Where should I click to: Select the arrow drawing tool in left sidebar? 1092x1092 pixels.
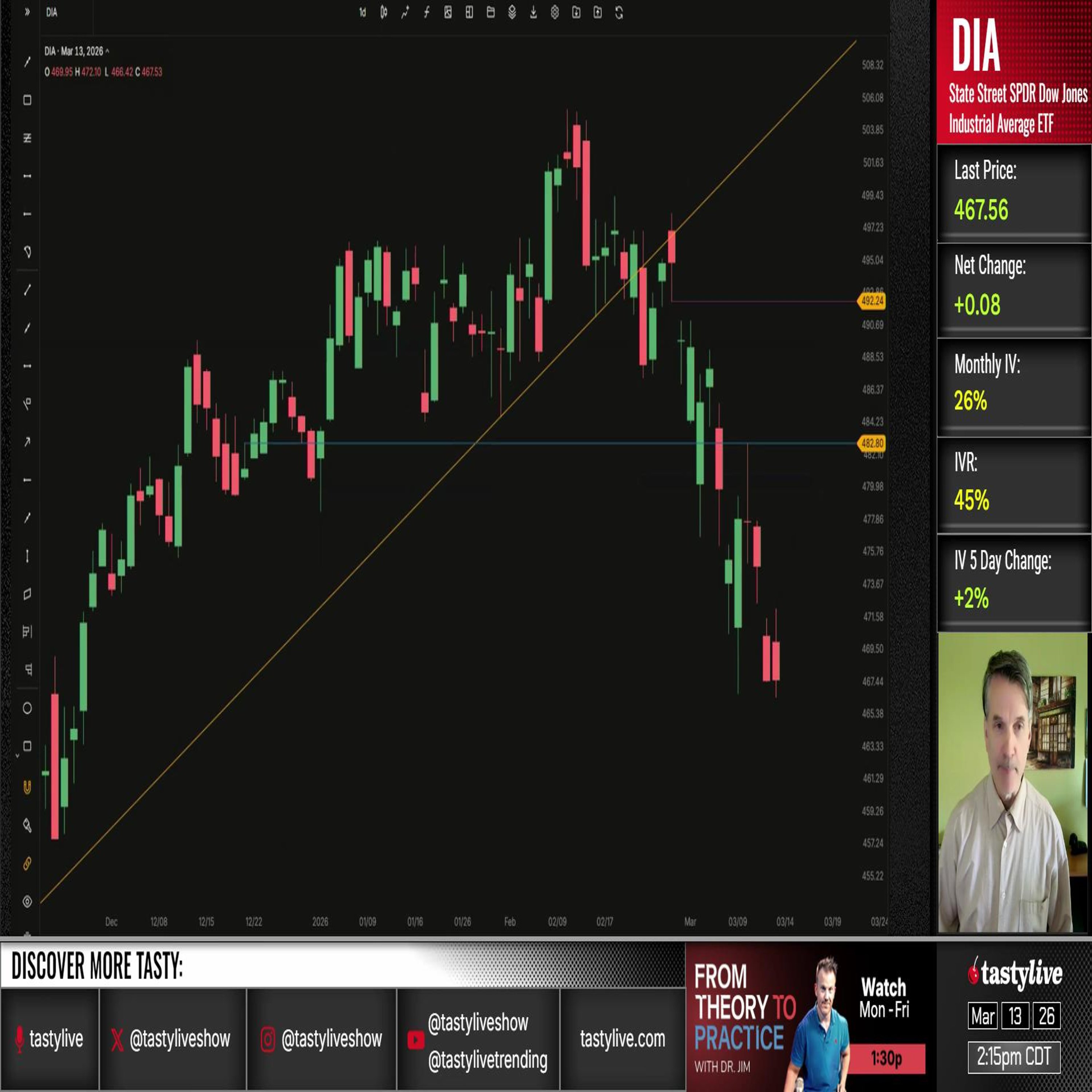click(27, 442)
